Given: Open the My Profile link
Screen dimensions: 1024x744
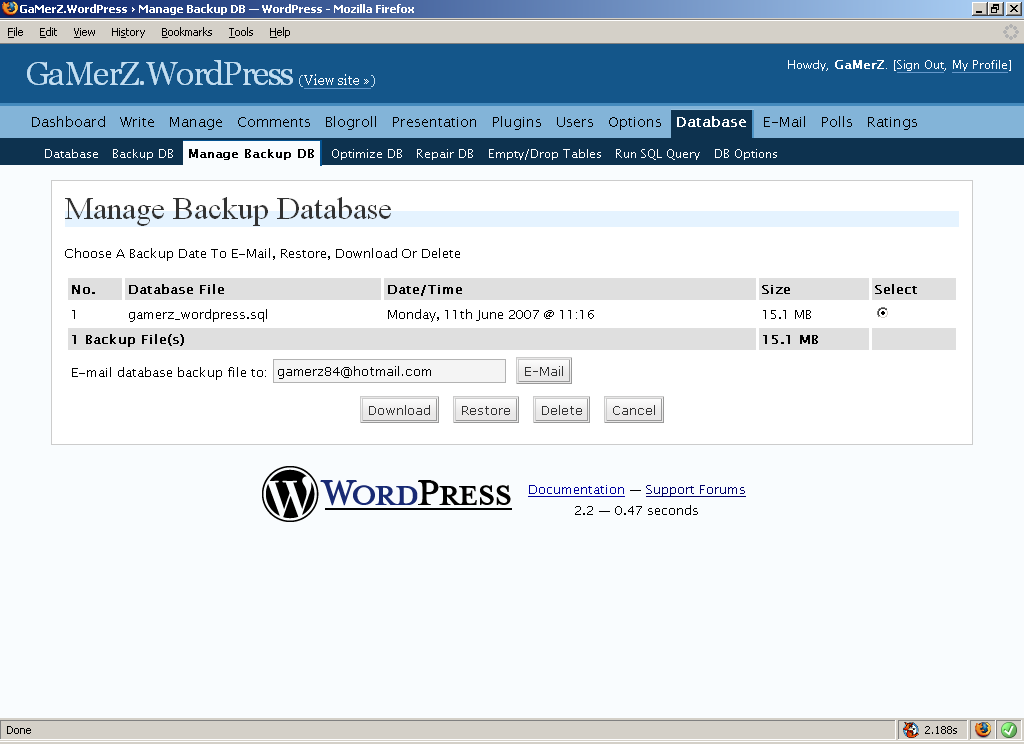Looking at the screenshot, I should [980, 65].
